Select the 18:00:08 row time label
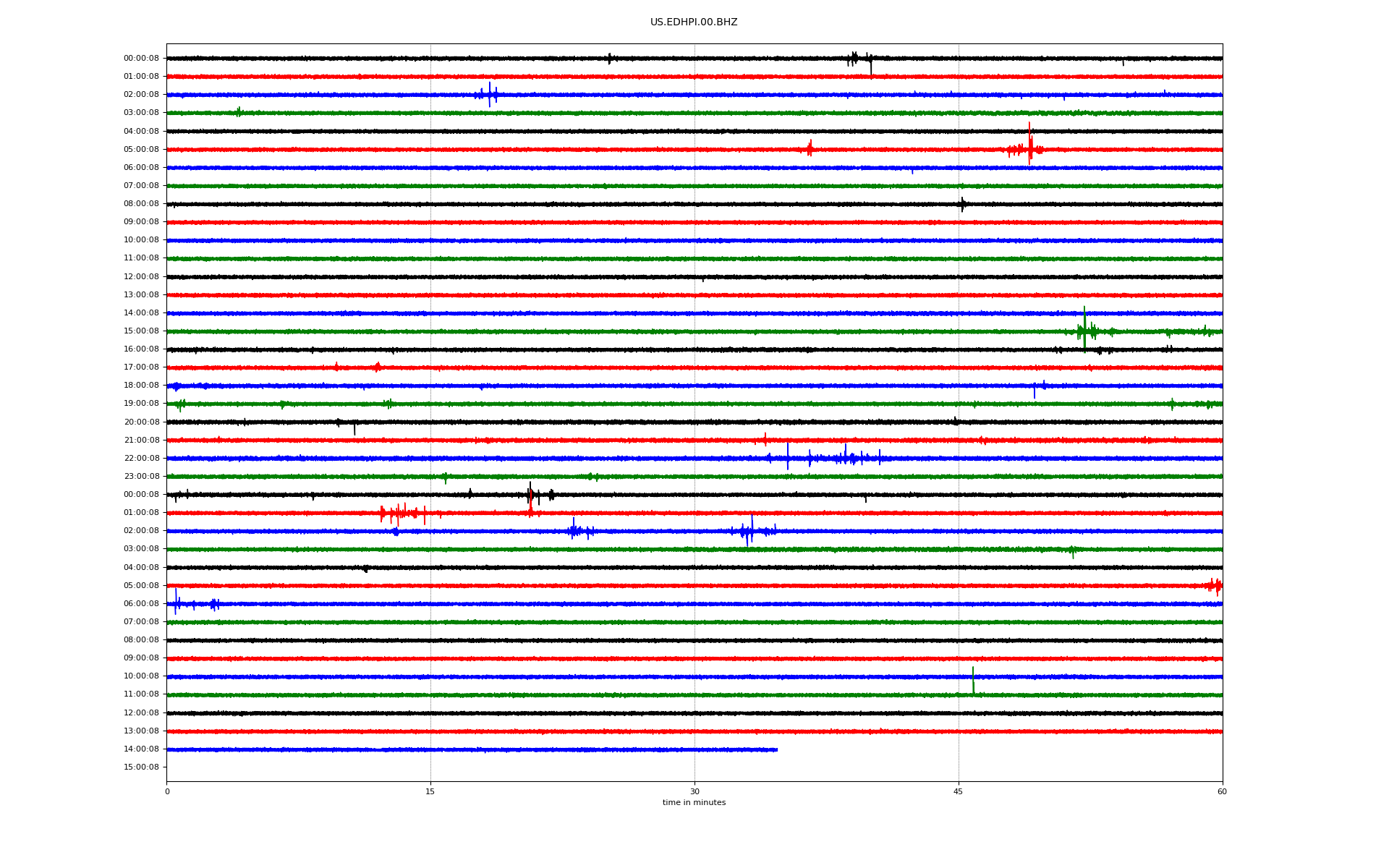 click(141, 386)
